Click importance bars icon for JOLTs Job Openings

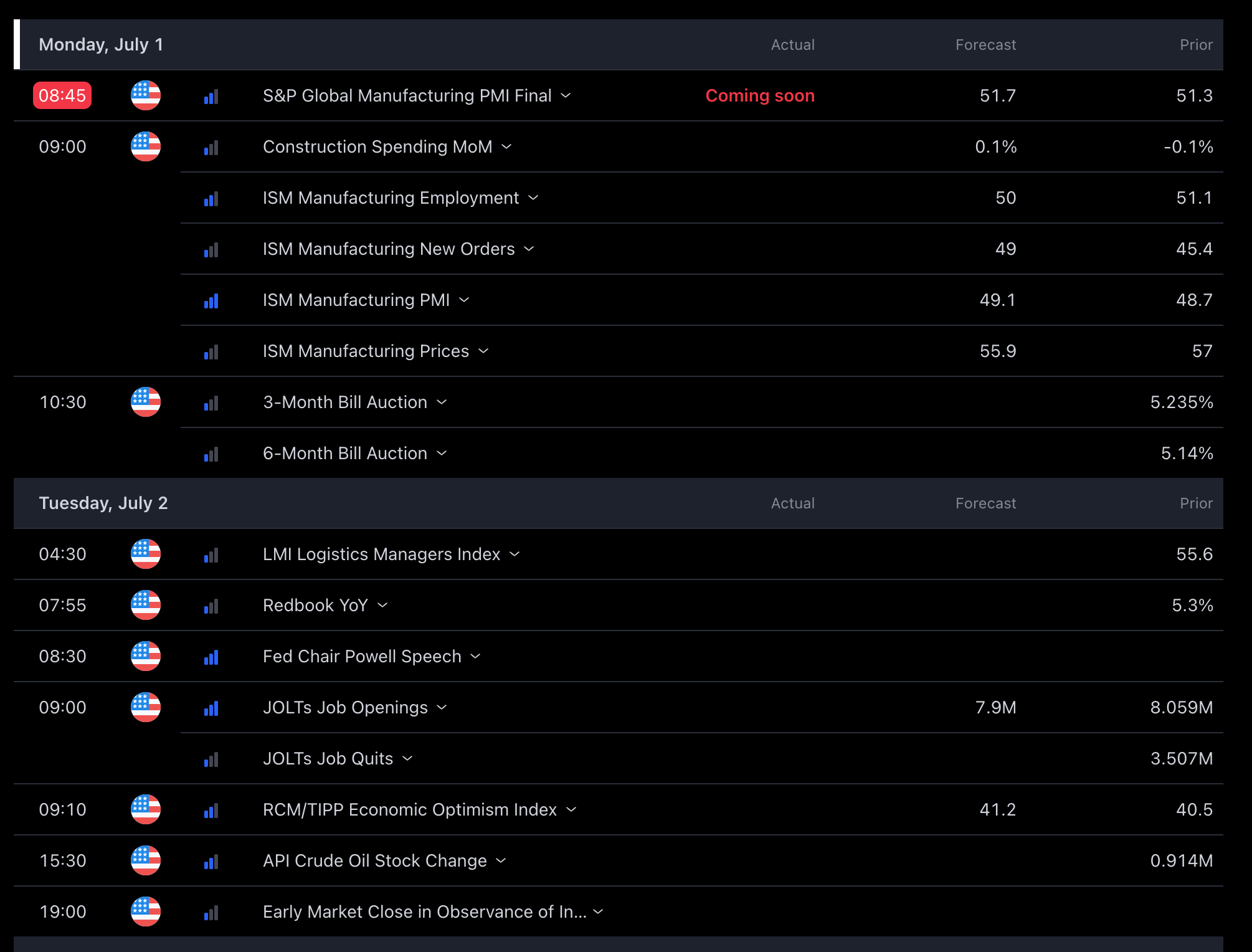[x=211, y=708]
